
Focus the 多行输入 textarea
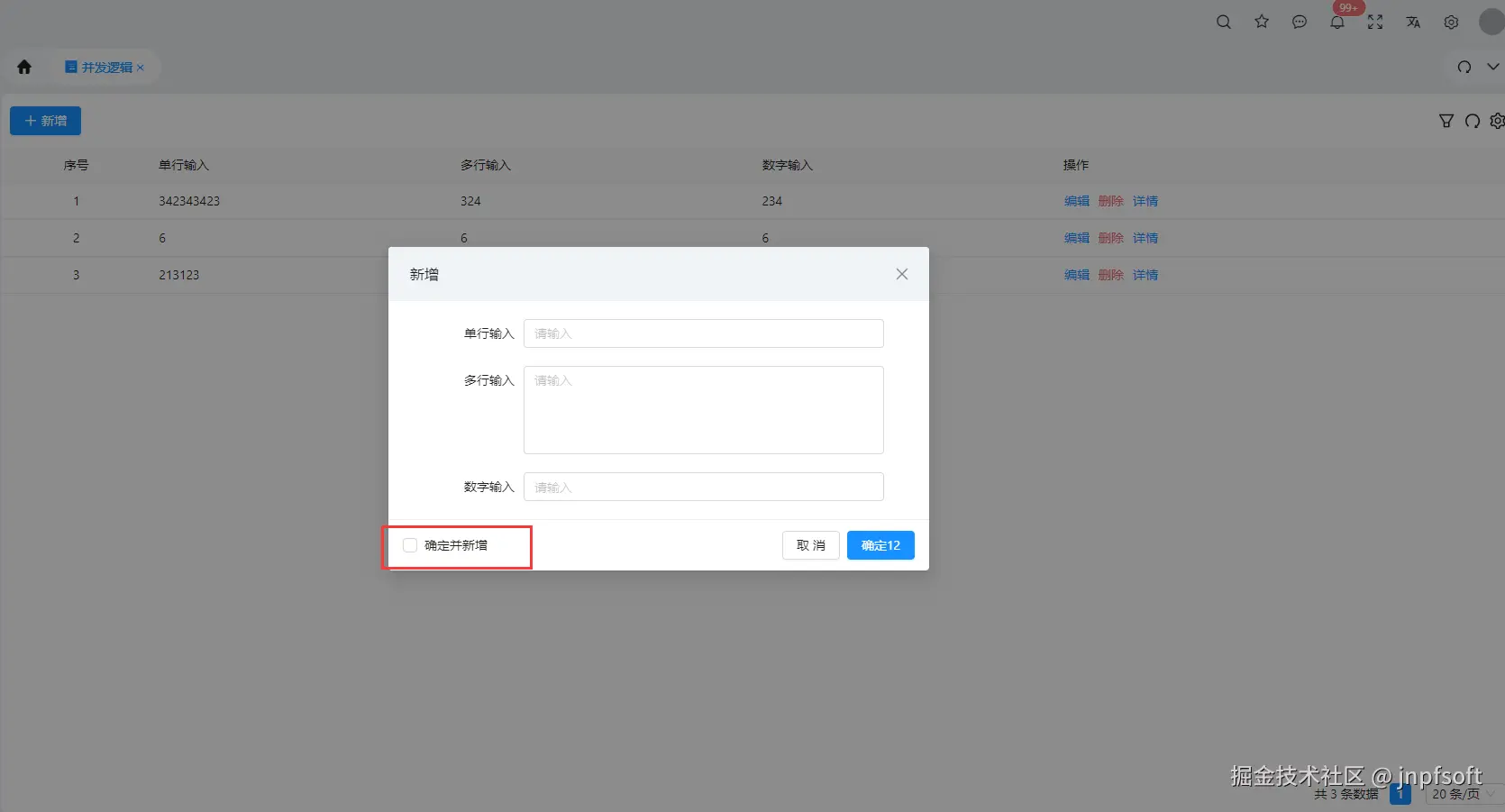tap(704, 410)
